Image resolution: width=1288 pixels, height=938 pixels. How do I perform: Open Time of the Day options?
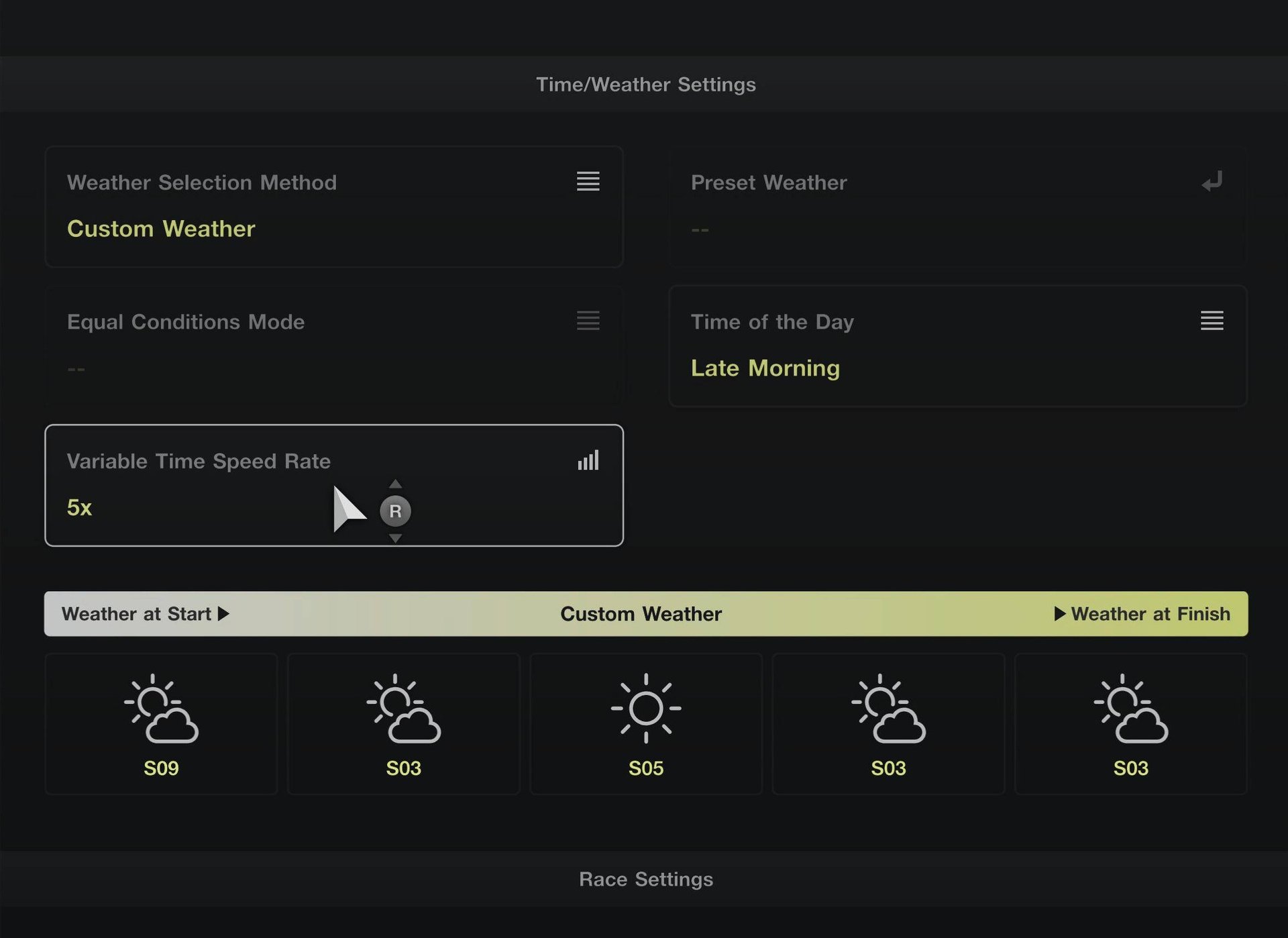[x=957, y=346]
